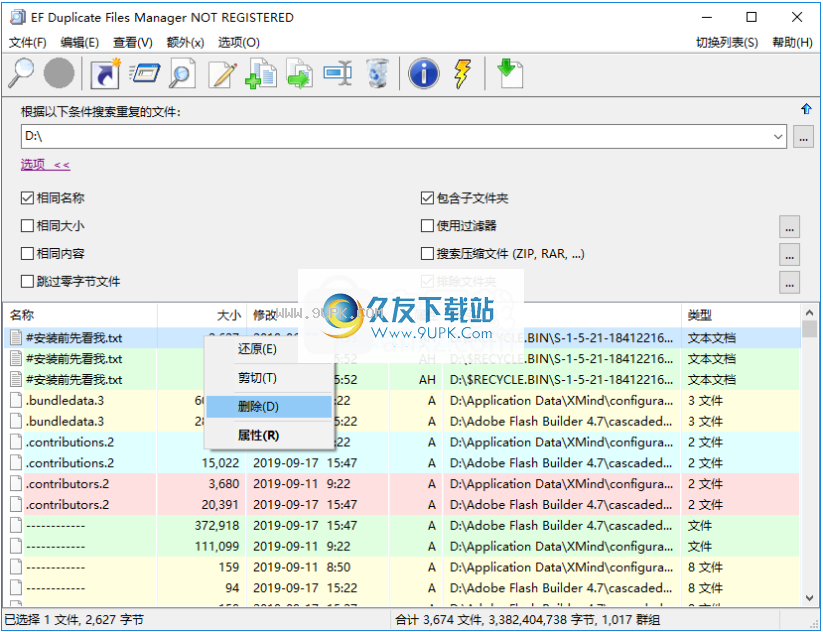Open the 额外(x) menu
The height and width of the screenshot is (632, 823).
tap(185, 43)
